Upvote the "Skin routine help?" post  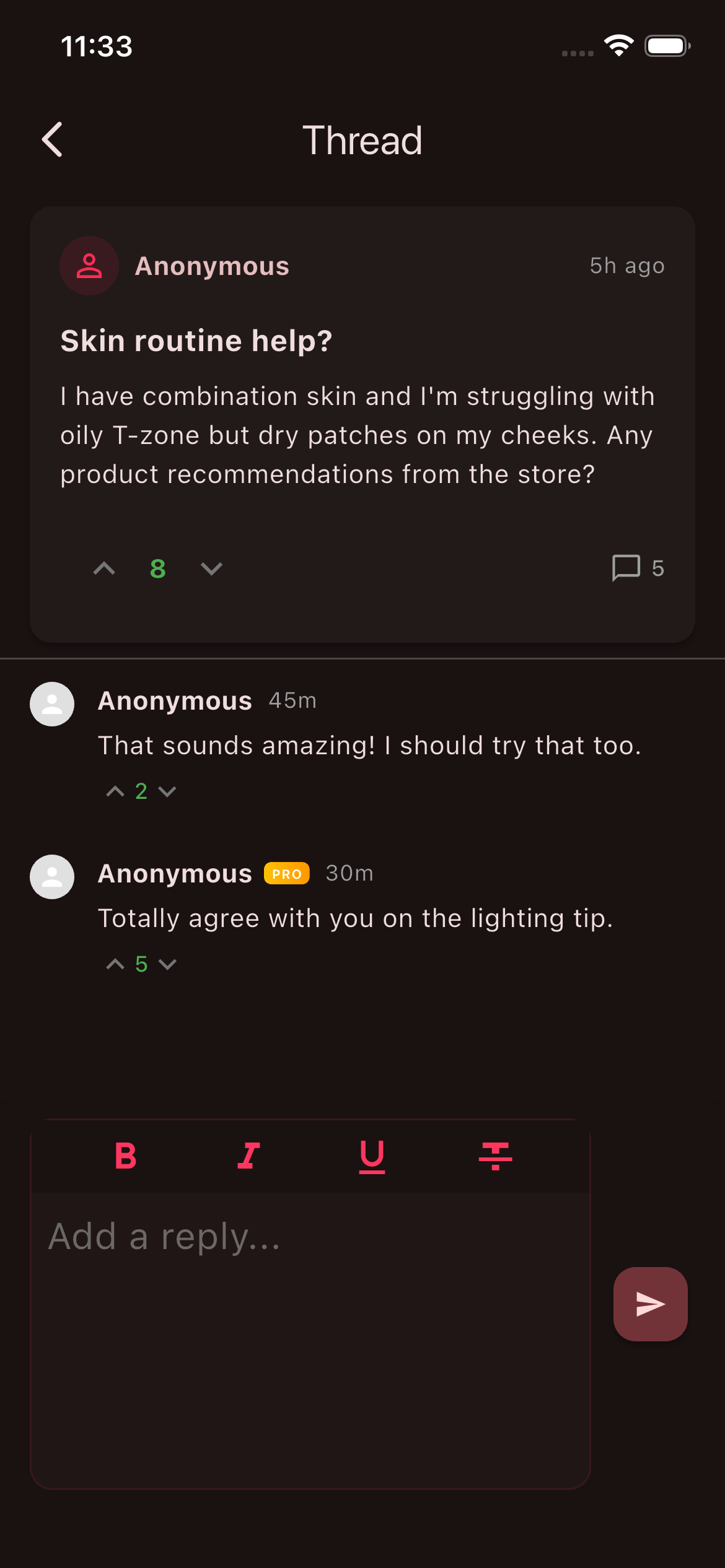click(x=104, y=568)
